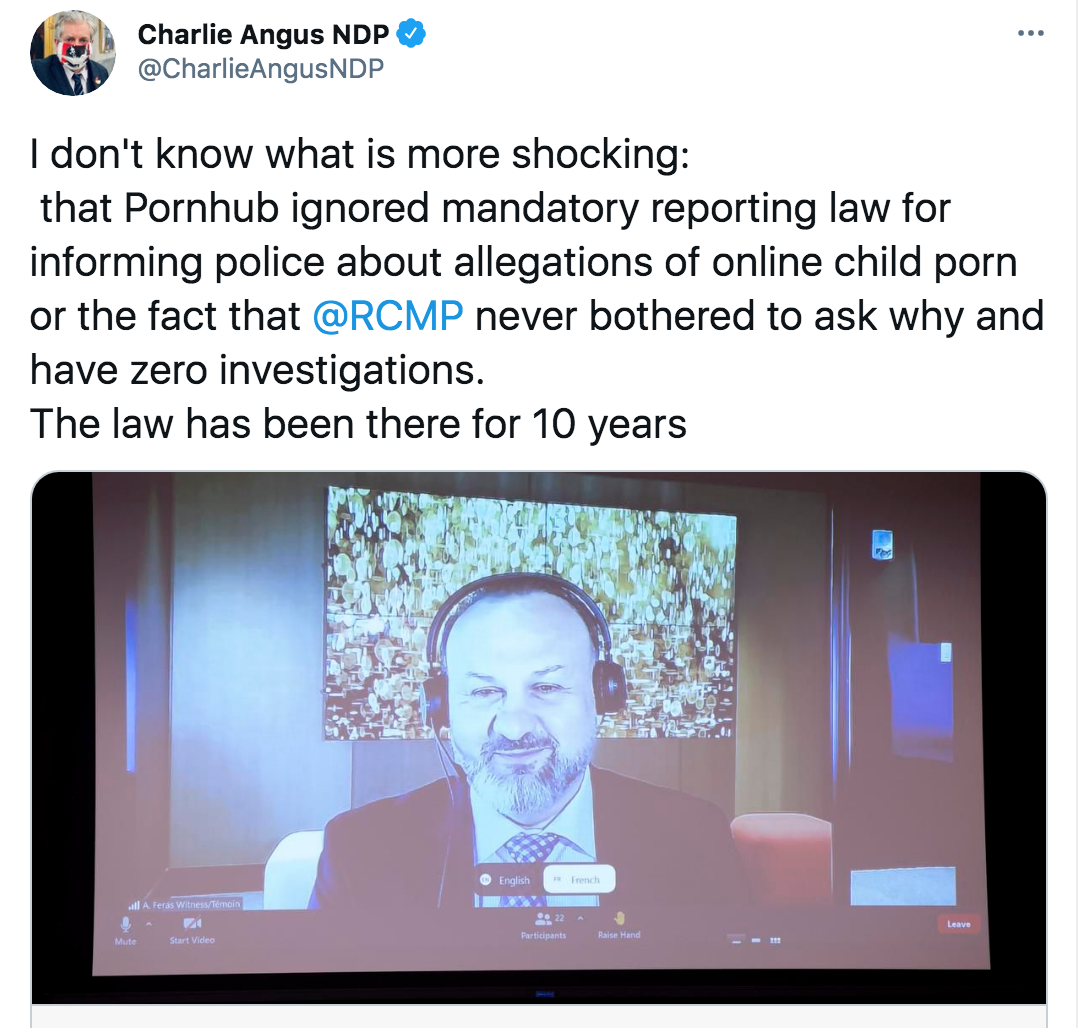Viewport: 1088px width, 1028px height.
Task: Open Charlie Angus NDP profile avatar
Action: (x=73, y=53)
